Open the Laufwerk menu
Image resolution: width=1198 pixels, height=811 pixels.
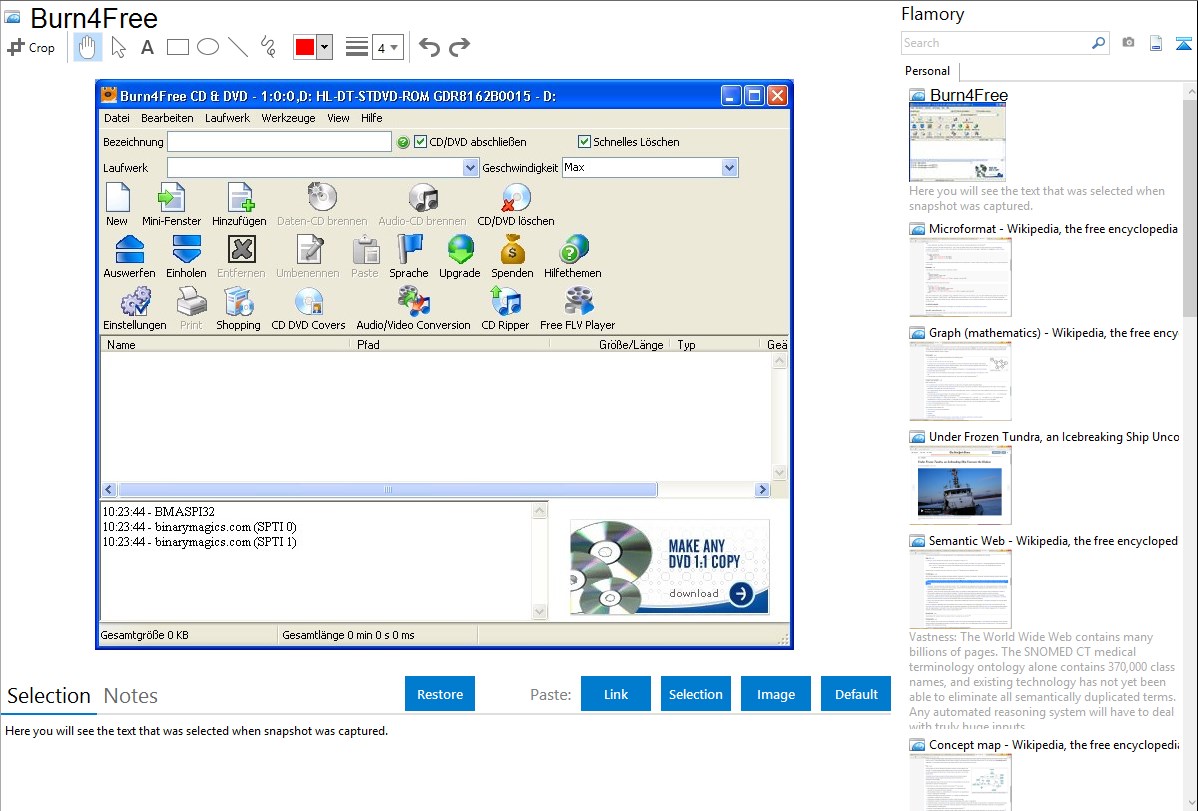[227, 118]
